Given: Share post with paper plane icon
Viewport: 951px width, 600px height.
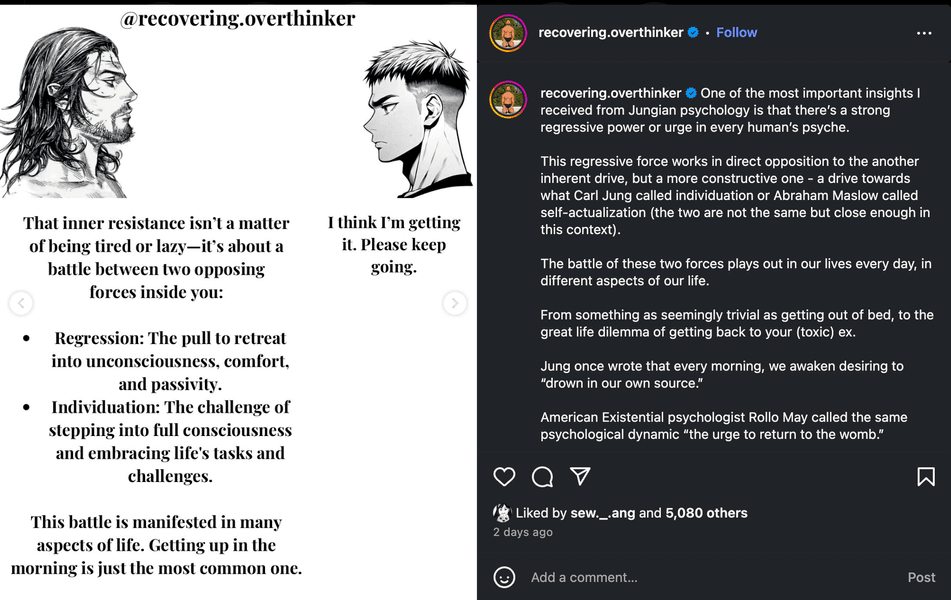Looking at the screenshot, I should pyautogui.click(x=580, y=476).
